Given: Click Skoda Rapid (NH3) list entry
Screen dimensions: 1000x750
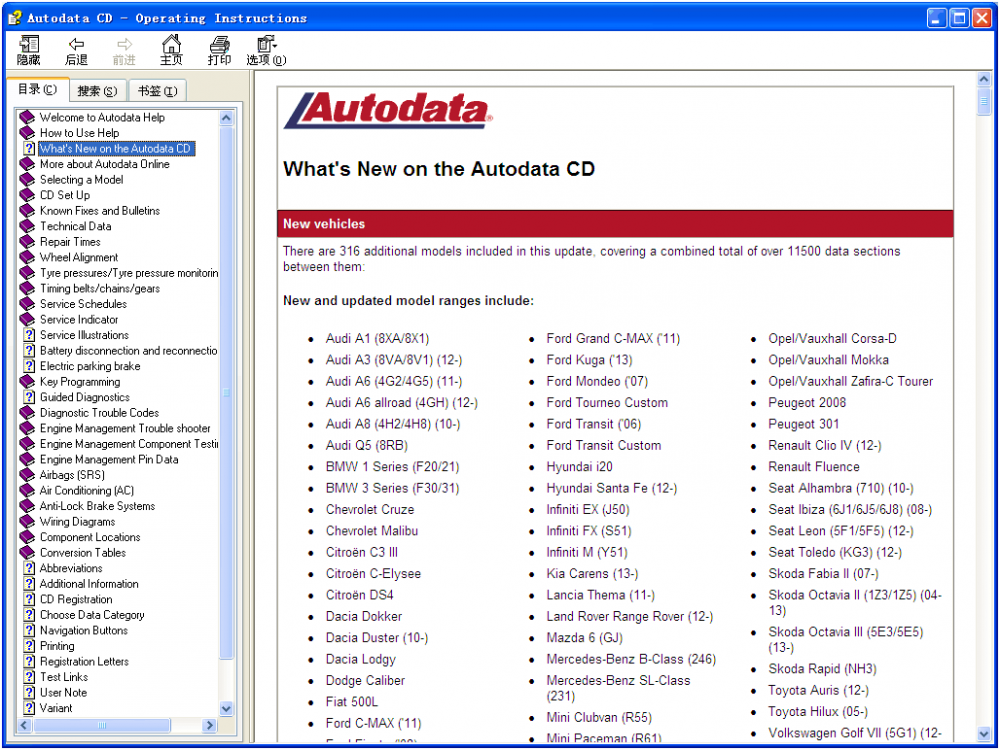Looking at the screenshot, I should (x=822, y=670).
